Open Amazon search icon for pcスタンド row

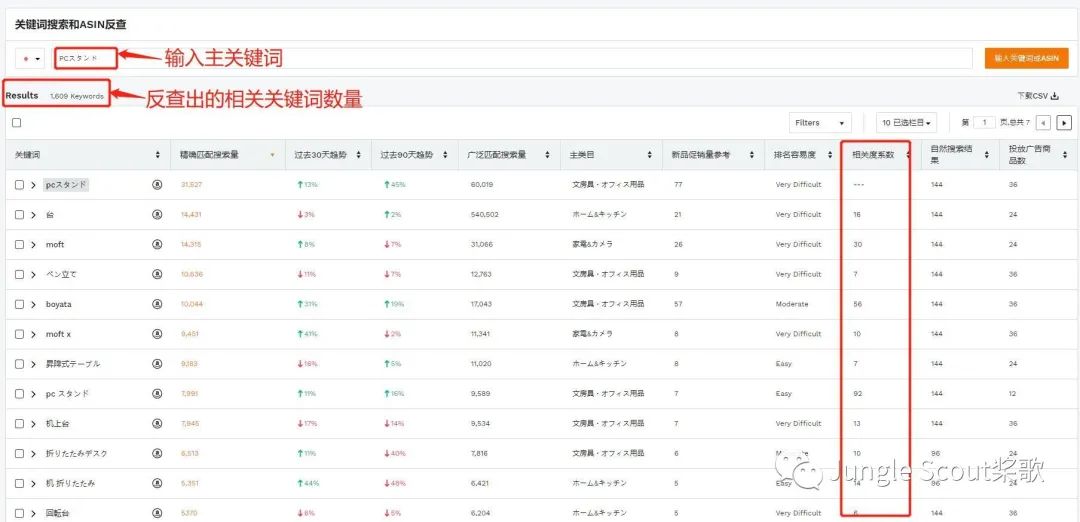pyautogui.click(x=157, y=185)
